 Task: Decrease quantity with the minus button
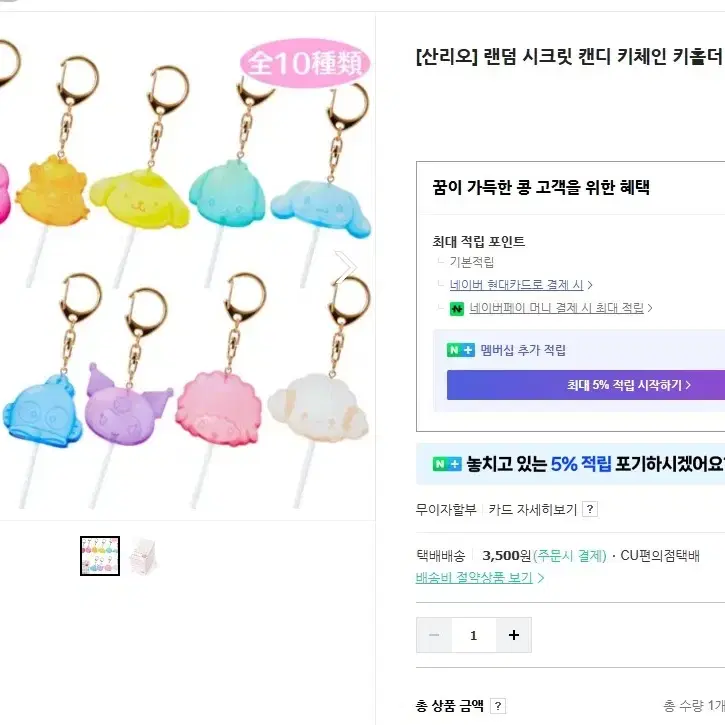click(434, 635)
